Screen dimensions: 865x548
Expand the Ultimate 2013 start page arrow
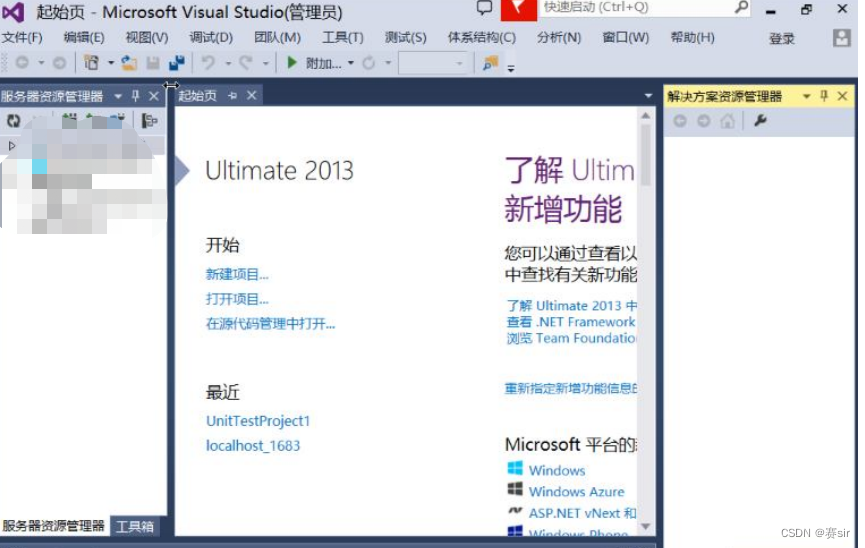(x=182, y=171)
